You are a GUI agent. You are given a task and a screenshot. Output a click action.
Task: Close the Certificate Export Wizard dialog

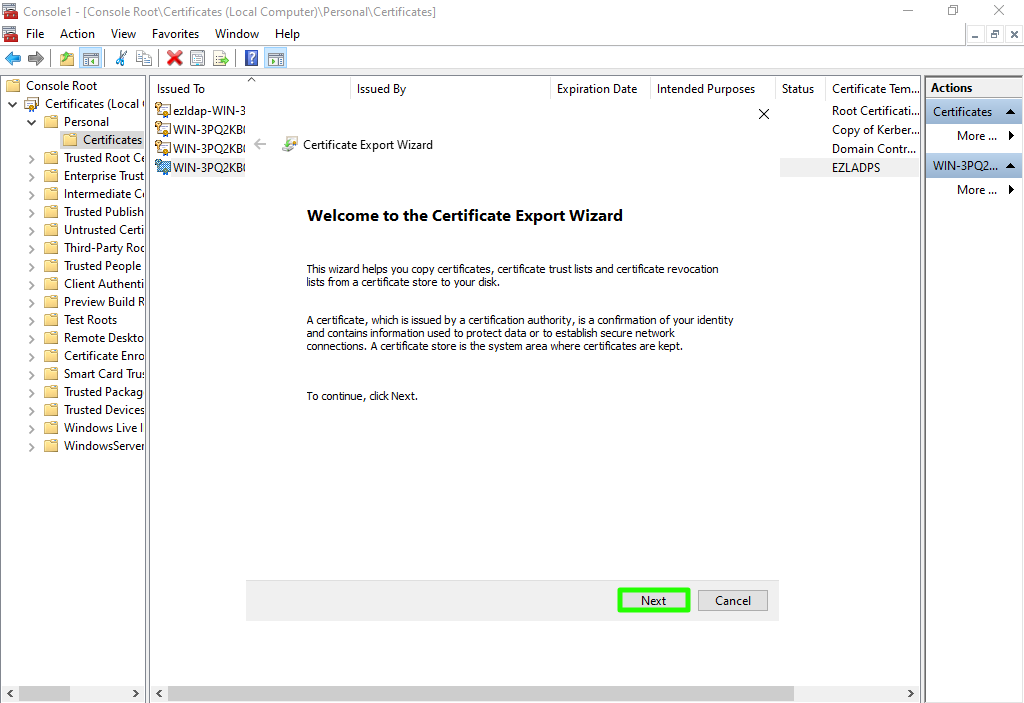point(764,114)
